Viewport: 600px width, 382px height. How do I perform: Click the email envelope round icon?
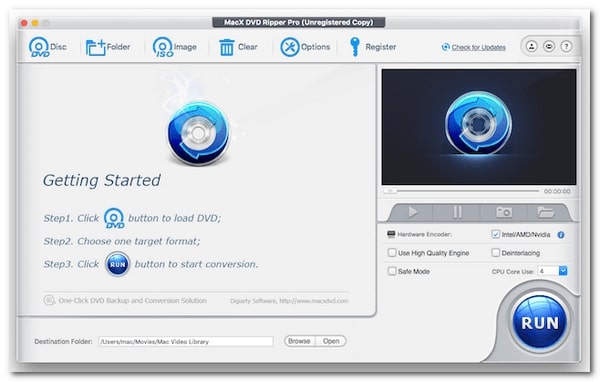[549, 46]
